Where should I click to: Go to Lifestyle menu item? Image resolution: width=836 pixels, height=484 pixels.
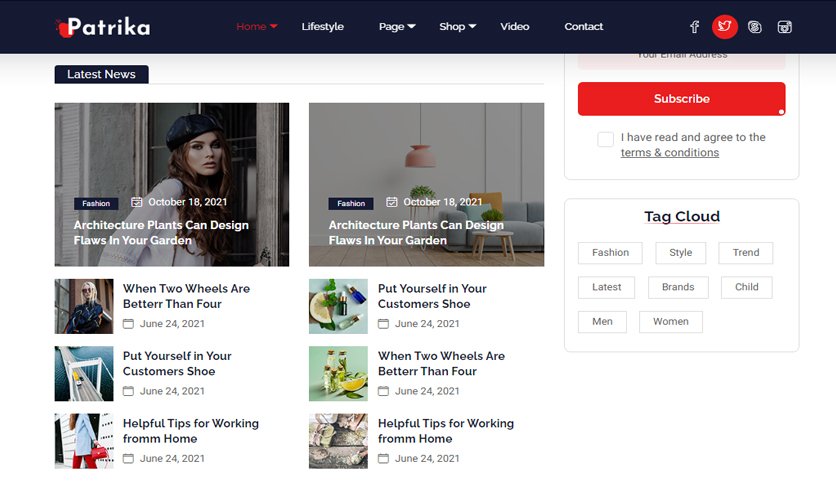coord(323,26)
